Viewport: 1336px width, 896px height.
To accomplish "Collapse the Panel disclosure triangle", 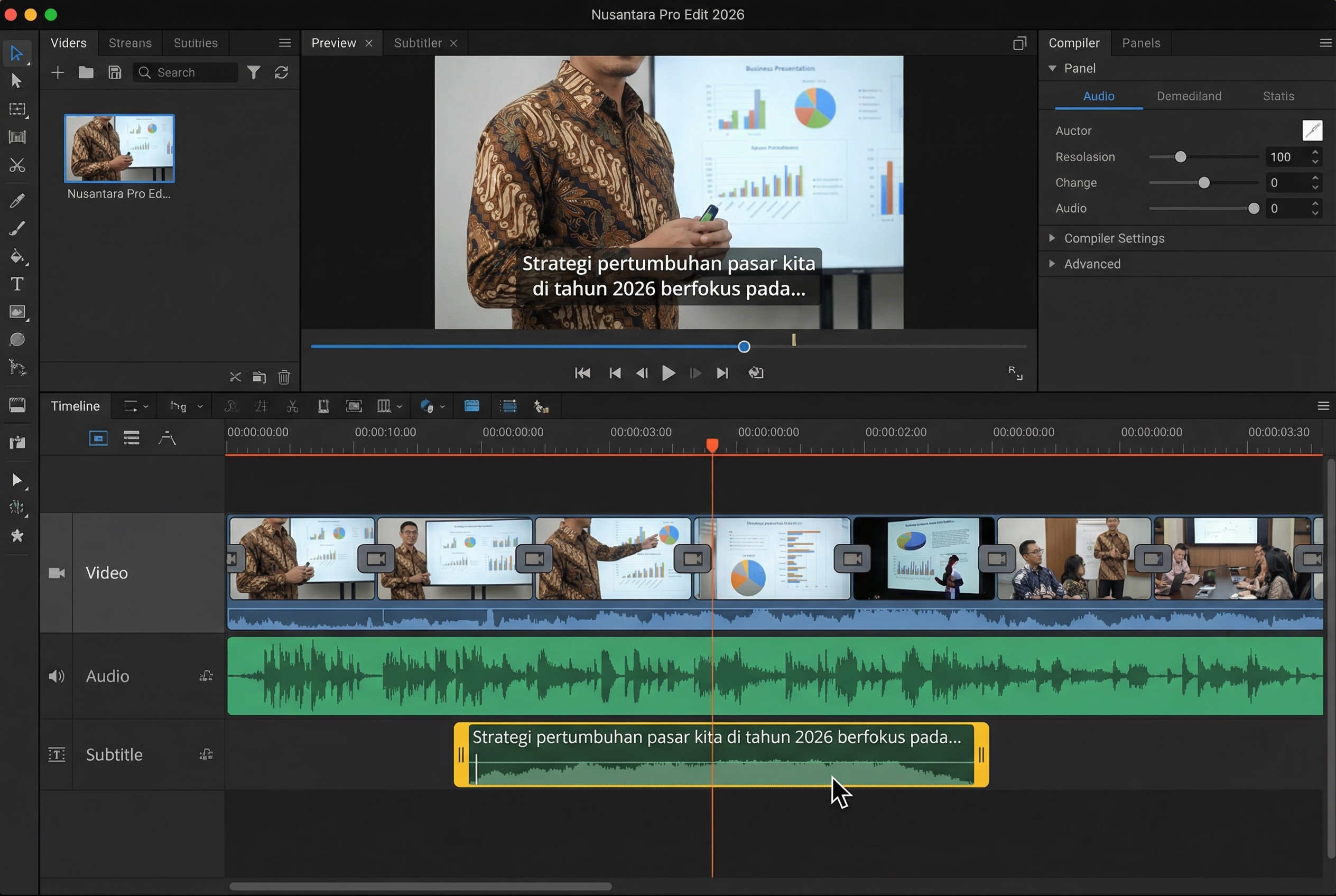I will click(1053, 68).
